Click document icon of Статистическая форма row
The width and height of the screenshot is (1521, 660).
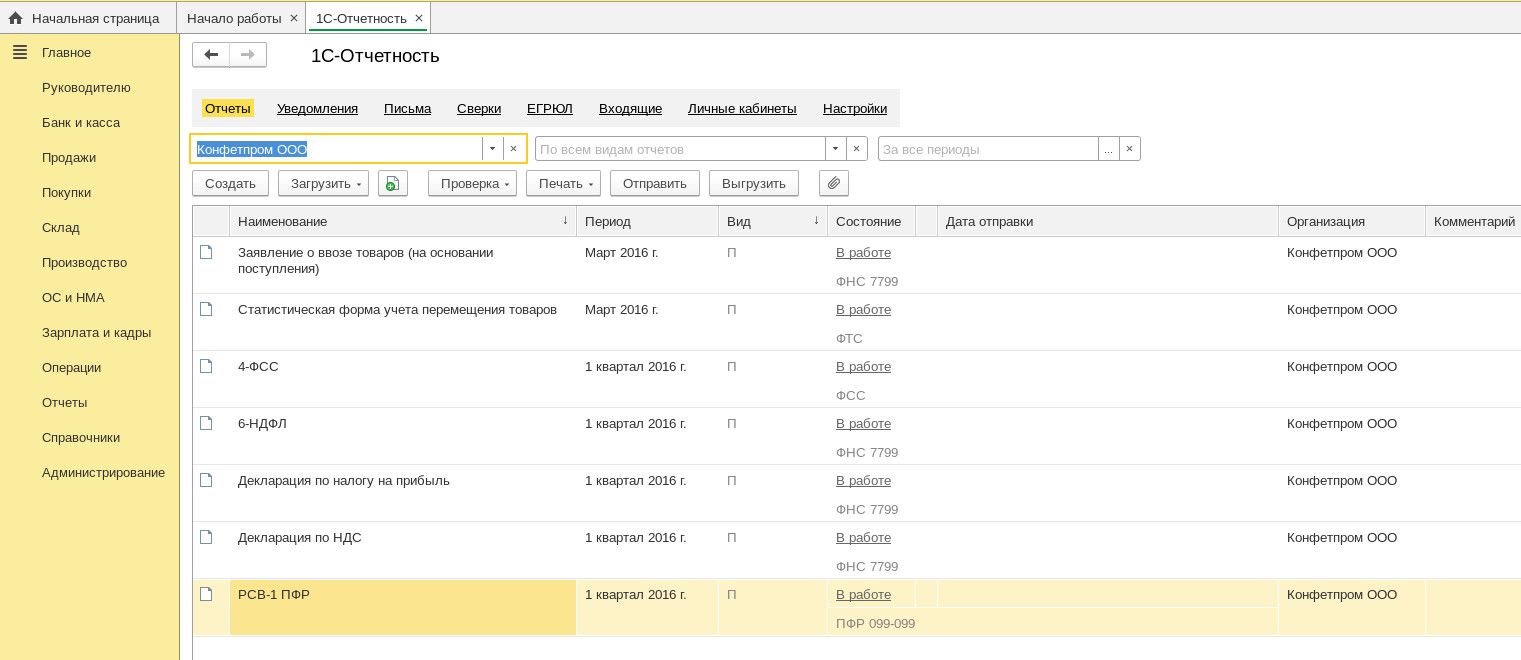click(206, 309)
